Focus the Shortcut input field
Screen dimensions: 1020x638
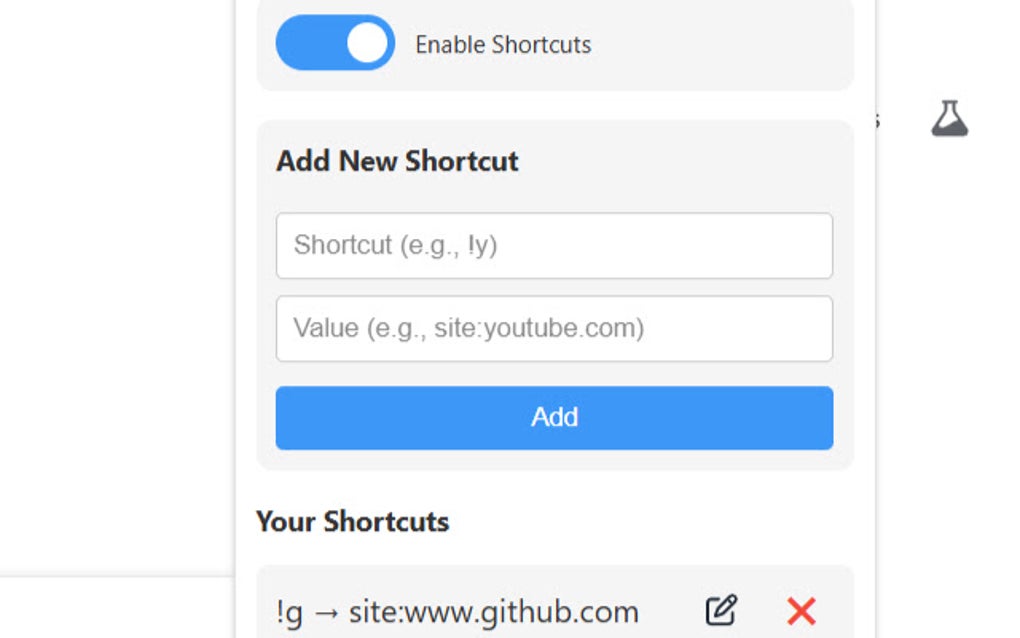(554, 245)
